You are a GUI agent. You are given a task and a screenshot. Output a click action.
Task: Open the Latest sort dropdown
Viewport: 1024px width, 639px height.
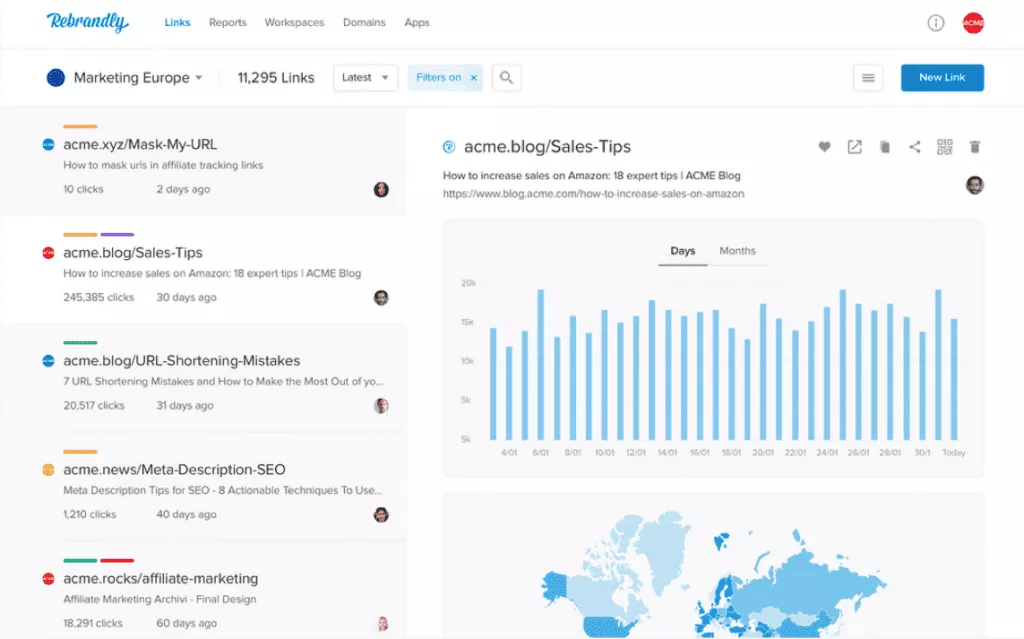point(365,78)
